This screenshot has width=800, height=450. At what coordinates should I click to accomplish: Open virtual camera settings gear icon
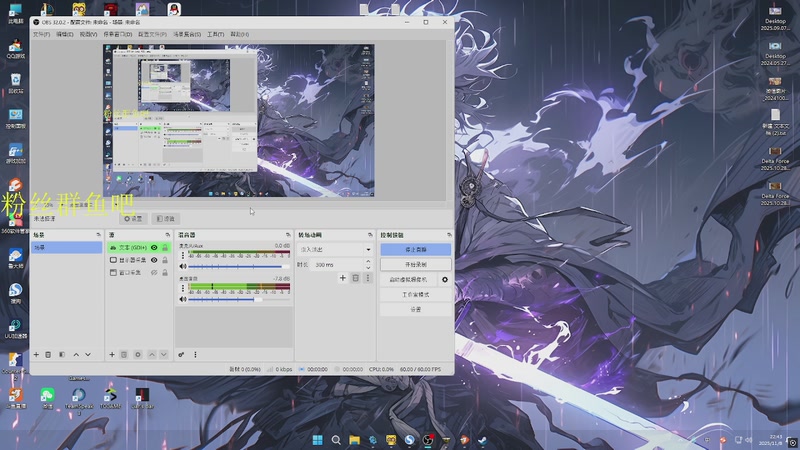445,280
